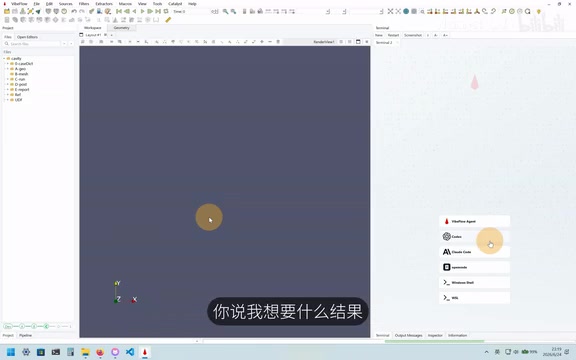Increase terminal font with A+ button
This screenshot has width=576, height=360.
(445, 35)
